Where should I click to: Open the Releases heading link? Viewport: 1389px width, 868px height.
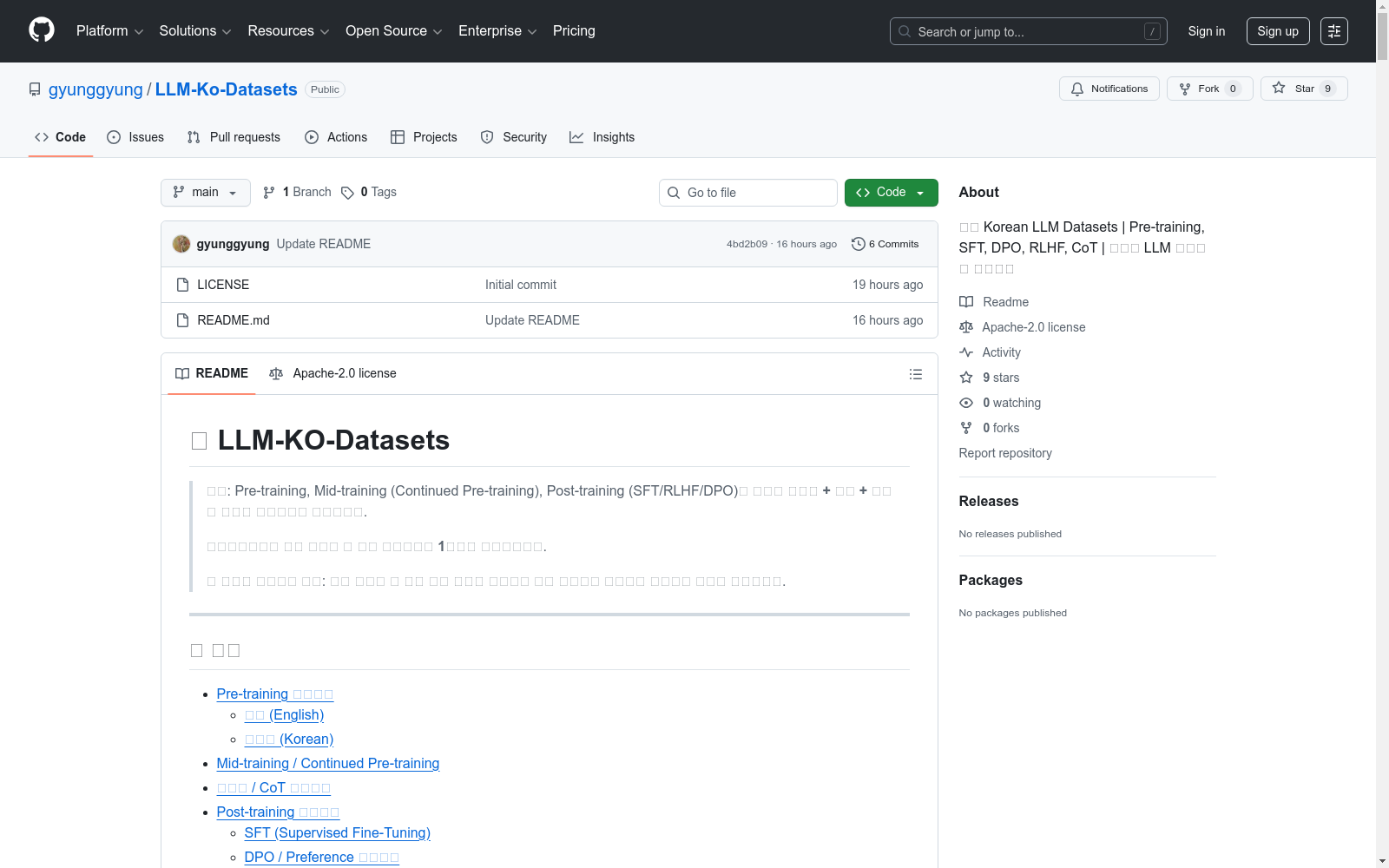tap(989, 501)
